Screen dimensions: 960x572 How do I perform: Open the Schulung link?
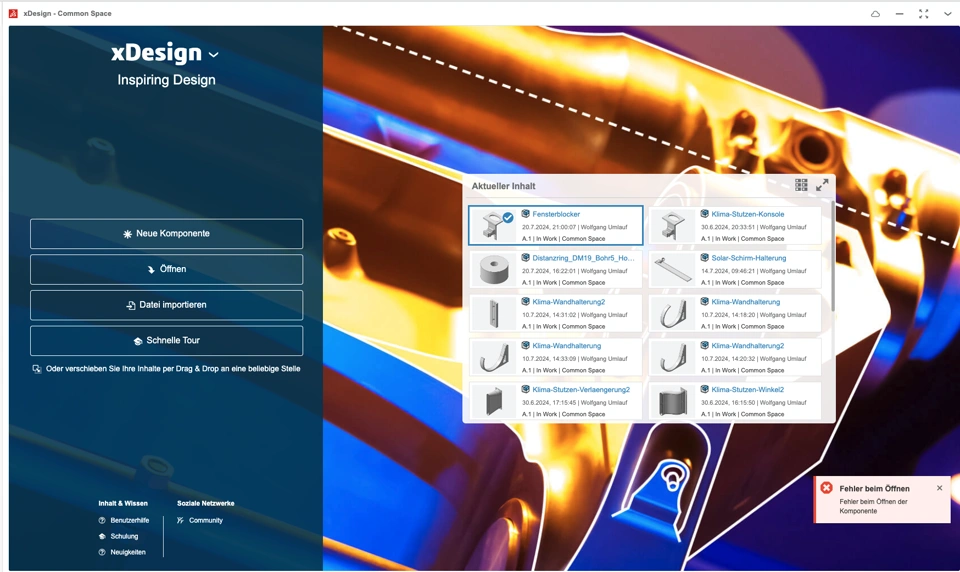pyautogui.click(x=124, y=536)
